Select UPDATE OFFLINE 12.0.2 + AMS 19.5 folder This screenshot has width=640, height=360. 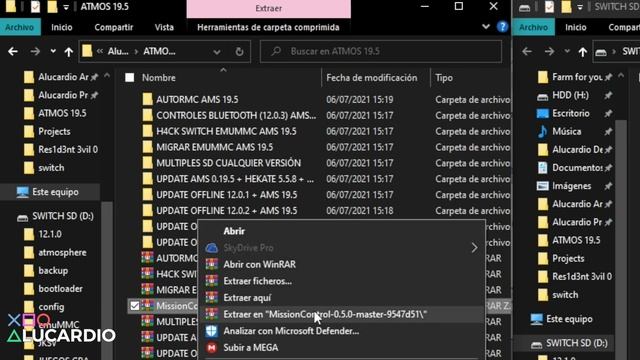pyautogui.click(x=227, y=211)
